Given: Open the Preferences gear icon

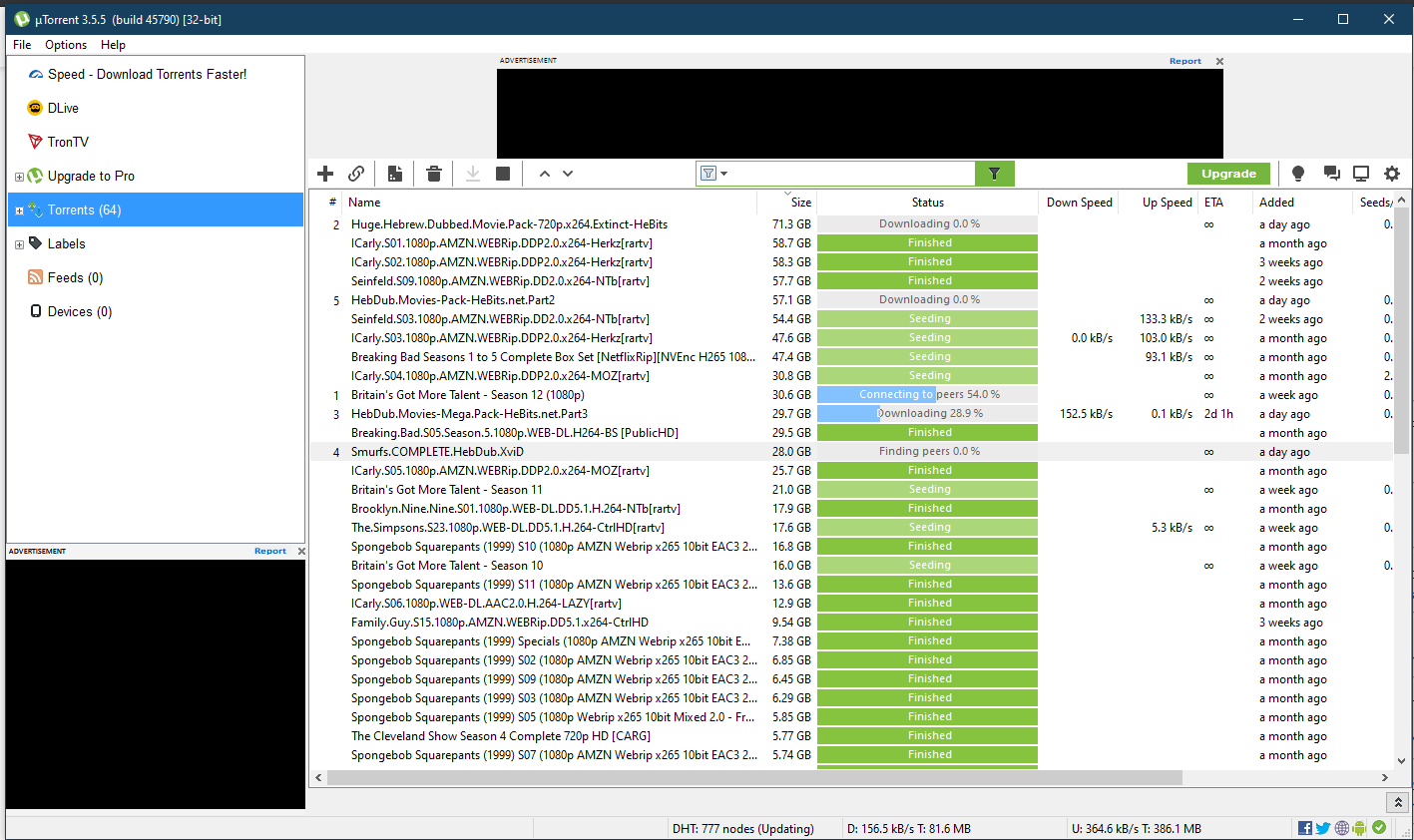Looking at the screenshot, I should [x=1392, y=174].
